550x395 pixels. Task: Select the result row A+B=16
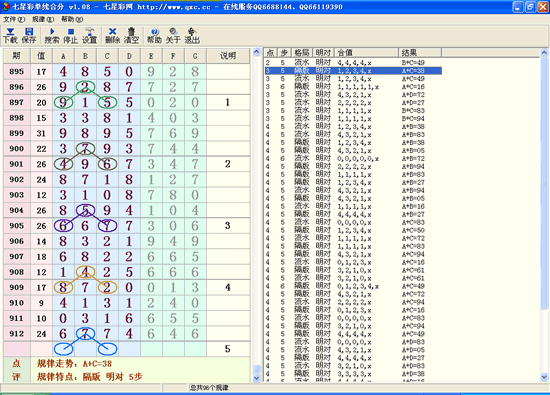[x=353, y=206]
